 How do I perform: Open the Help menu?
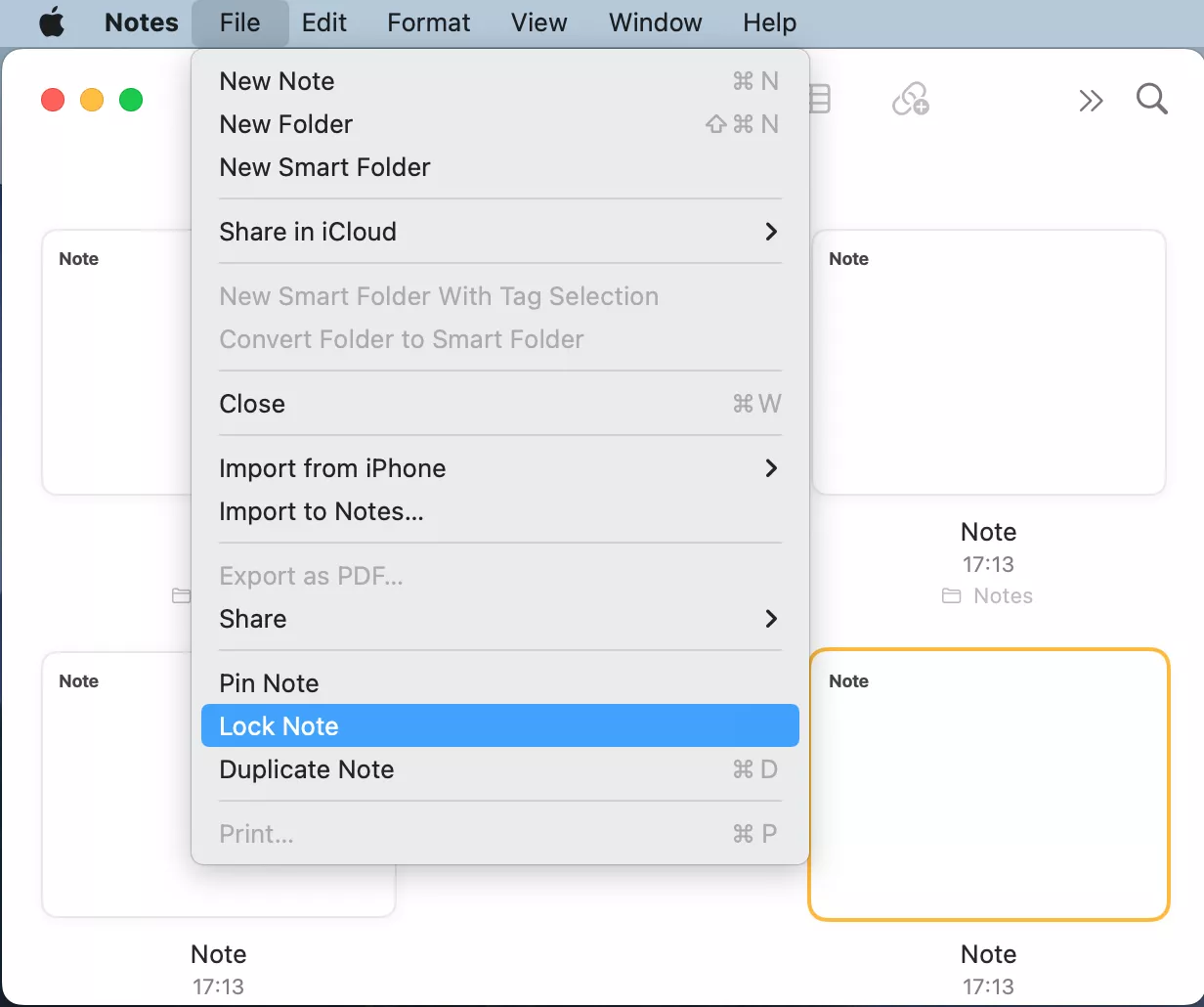coord(769,22)
